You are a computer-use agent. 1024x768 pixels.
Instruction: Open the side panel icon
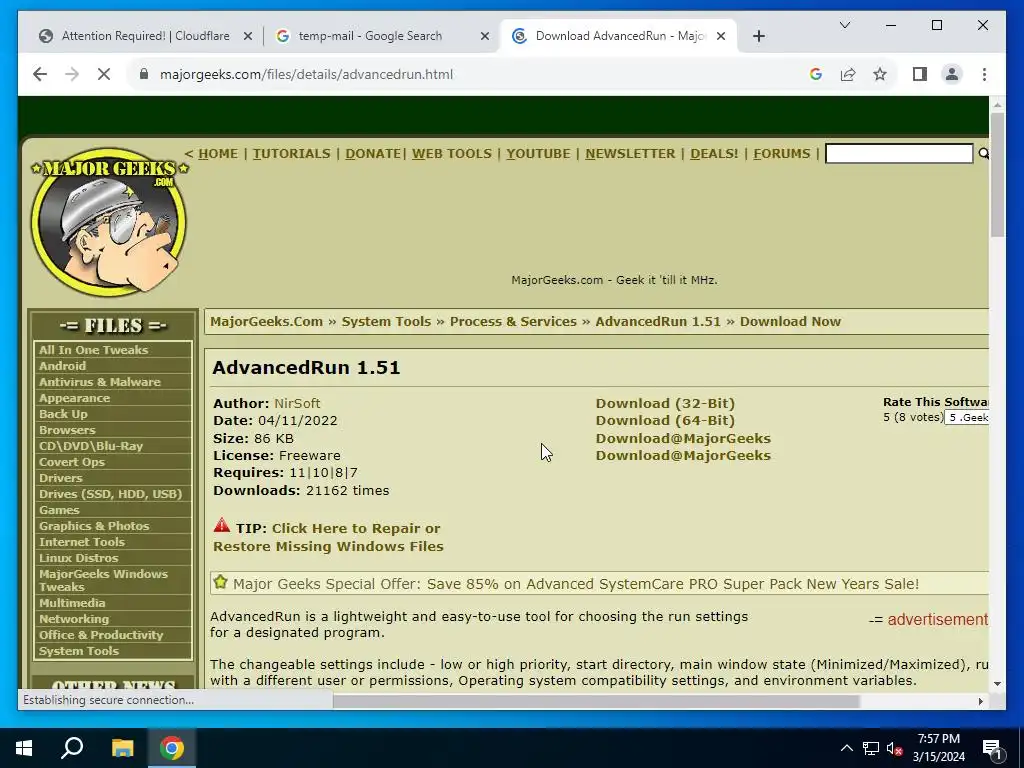[920, 74]
